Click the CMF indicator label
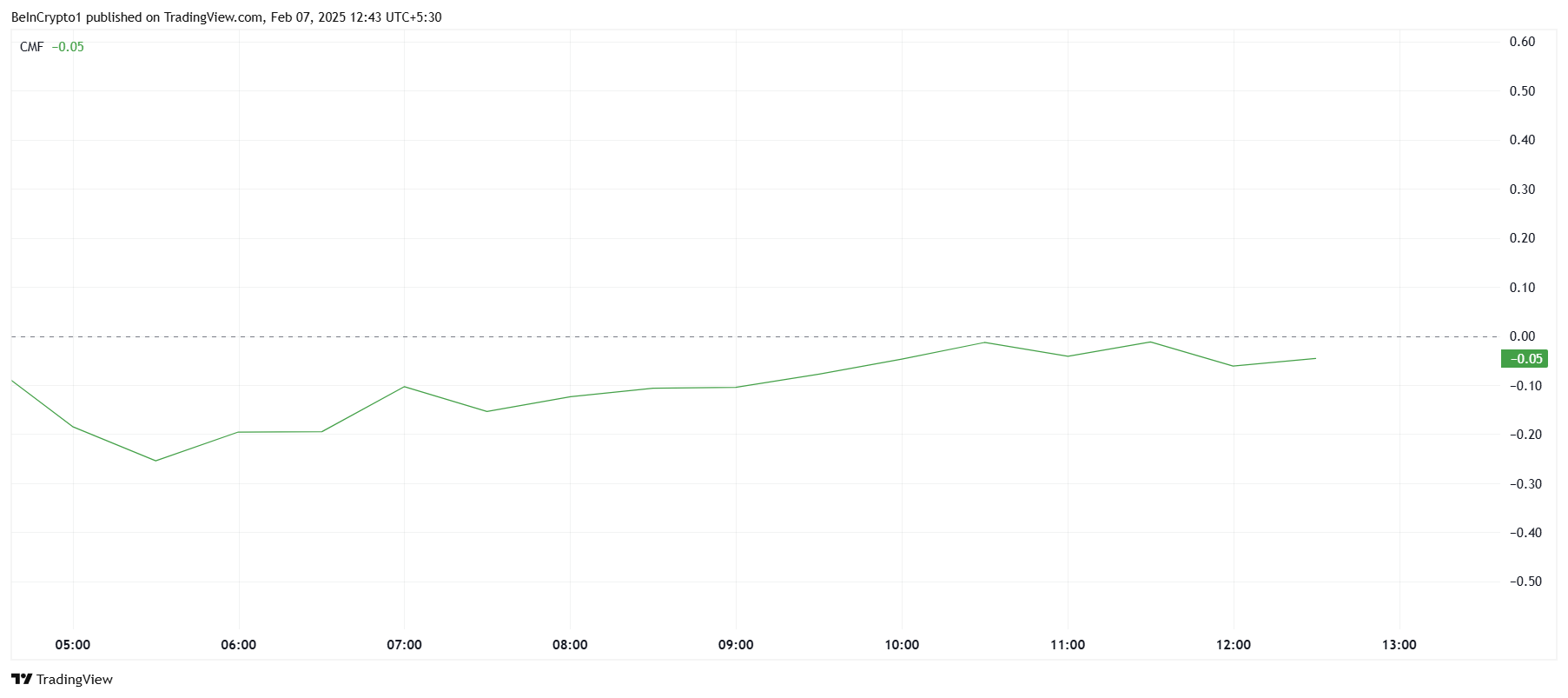1568x698 pixels. click(x=31, y=47)
